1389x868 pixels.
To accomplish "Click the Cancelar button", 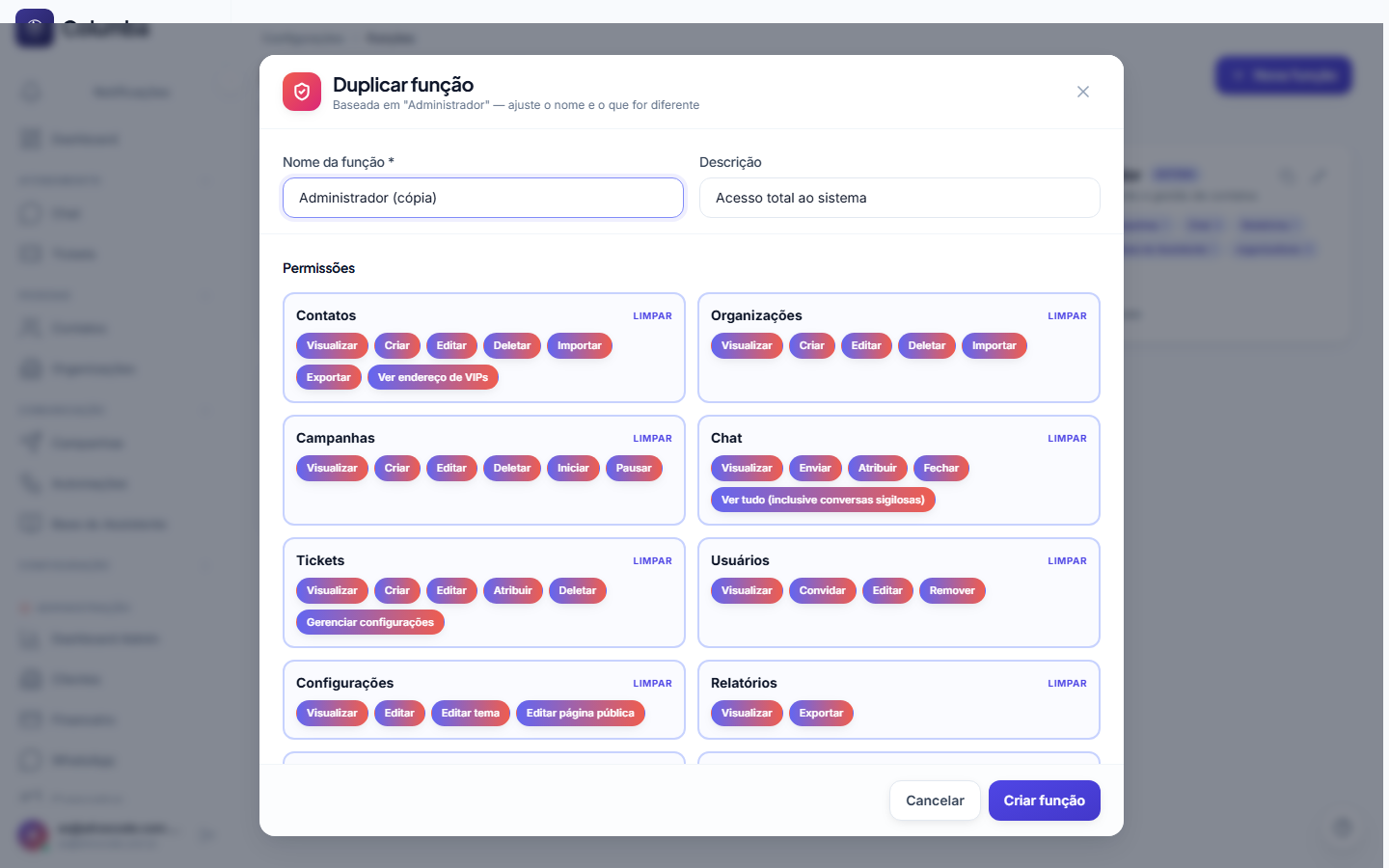I will (935, 800).
